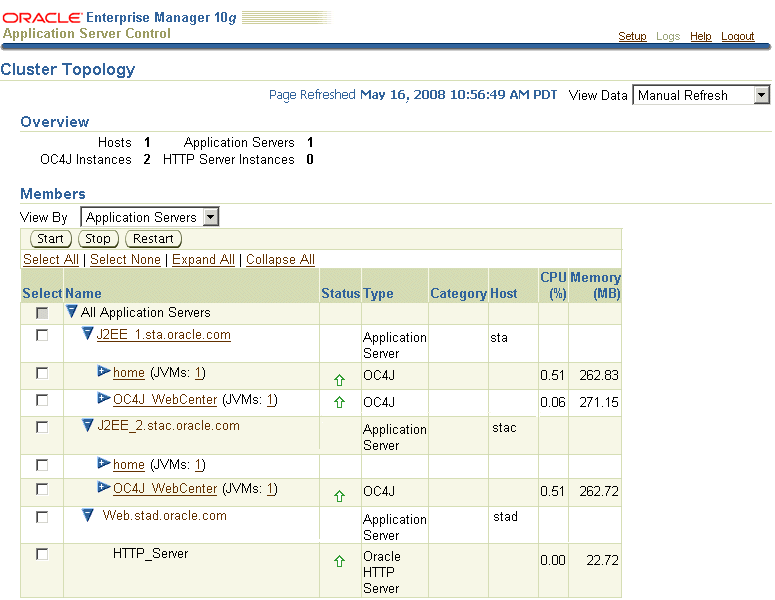
Task: Click the status arrow for the 271.15 MB OC4J_WebCenter
Action: [339, 402]
